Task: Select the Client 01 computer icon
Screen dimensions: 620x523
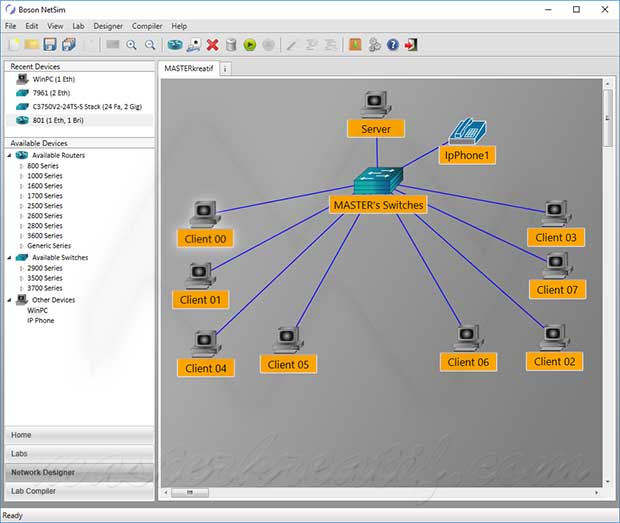Action: click(200, 276)
